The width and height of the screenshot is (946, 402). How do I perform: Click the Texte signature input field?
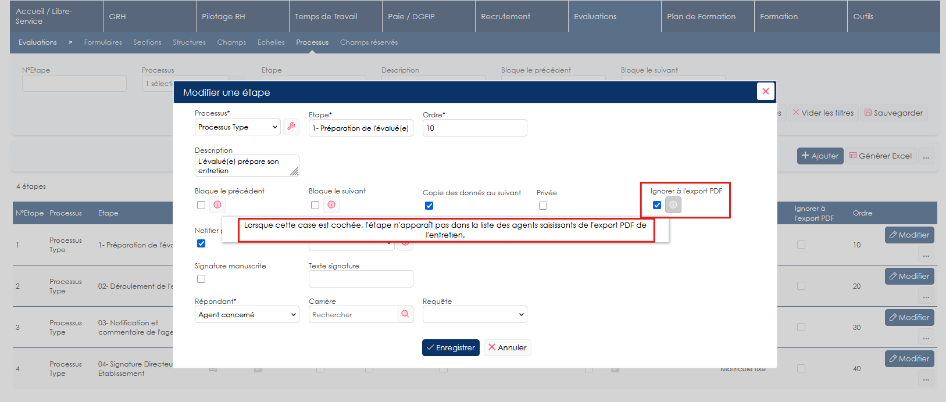(x=361, y=279)
